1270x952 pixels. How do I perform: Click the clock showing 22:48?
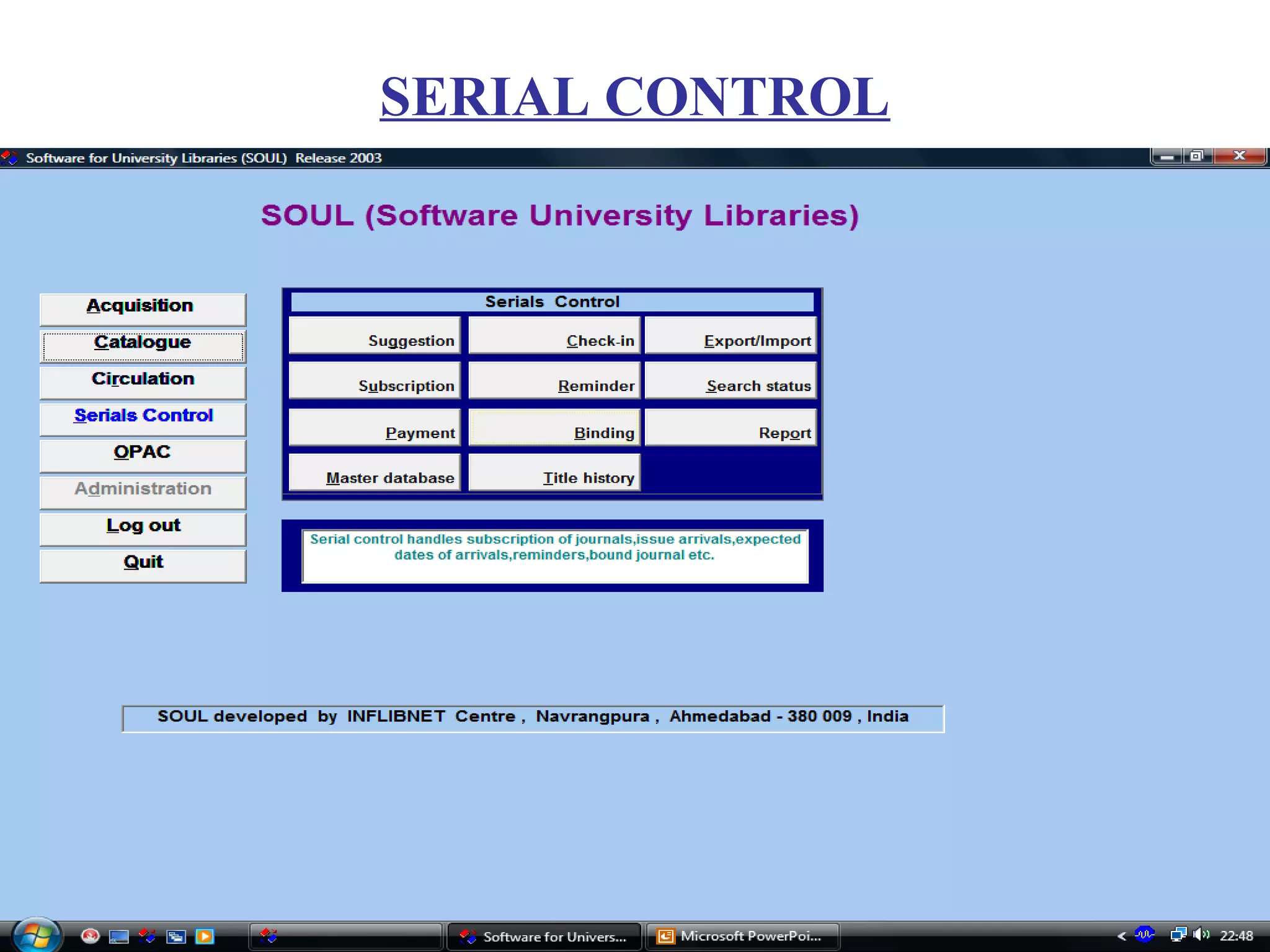(1236, 936)
